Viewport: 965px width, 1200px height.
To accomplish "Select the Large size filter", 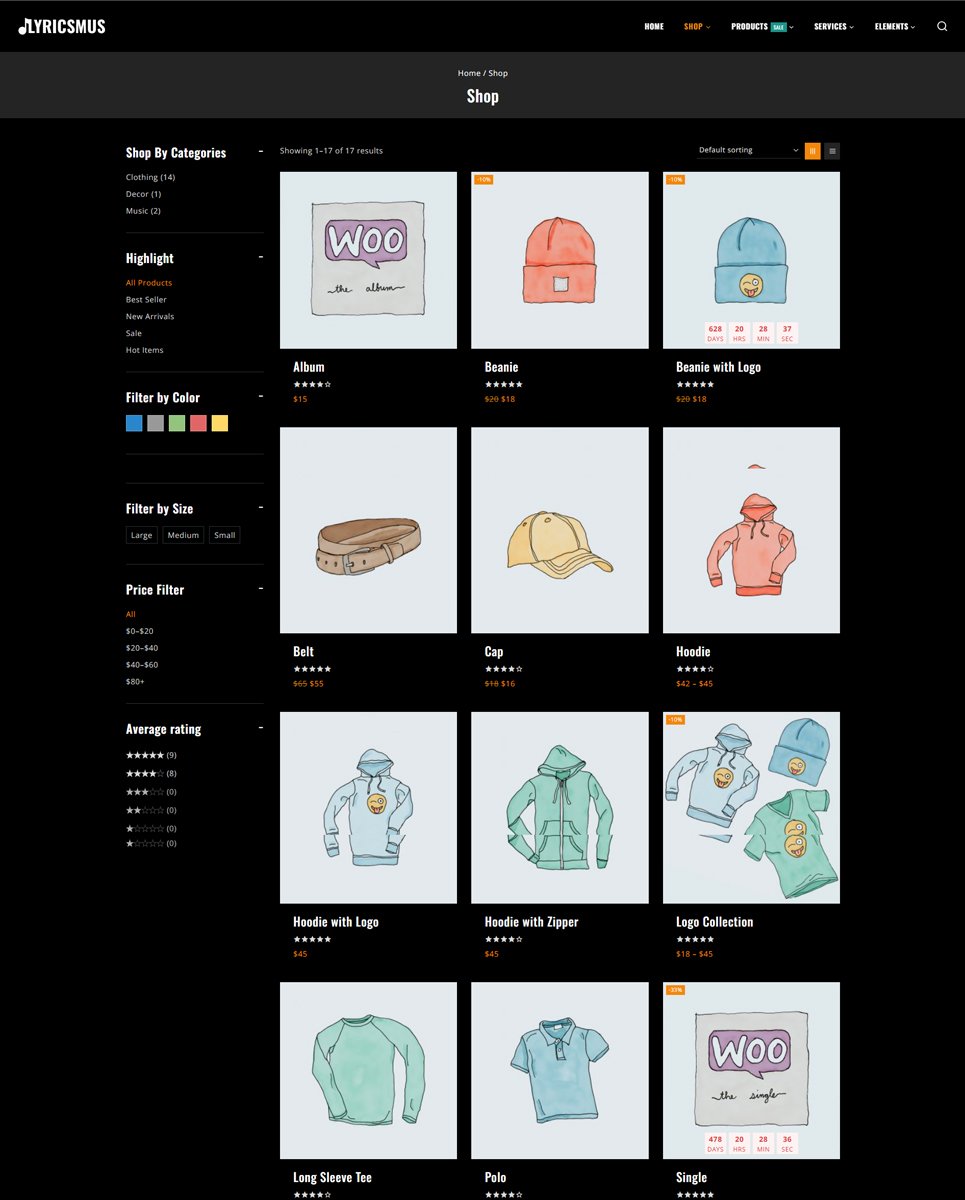I will 142,535.
